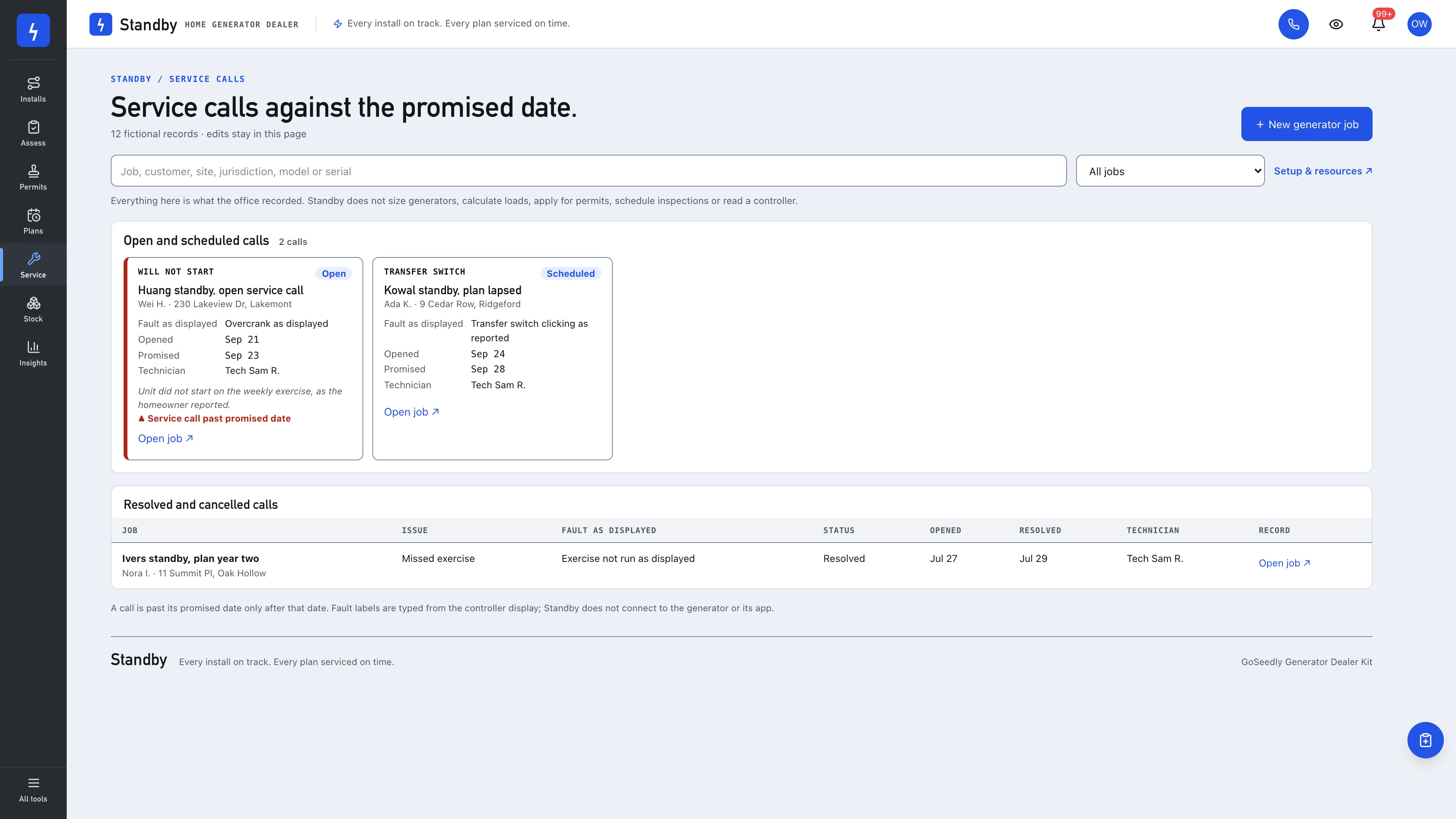Go to Assess in the sidebar
This screenshot has width=1456, height=819.
point(33,133)
